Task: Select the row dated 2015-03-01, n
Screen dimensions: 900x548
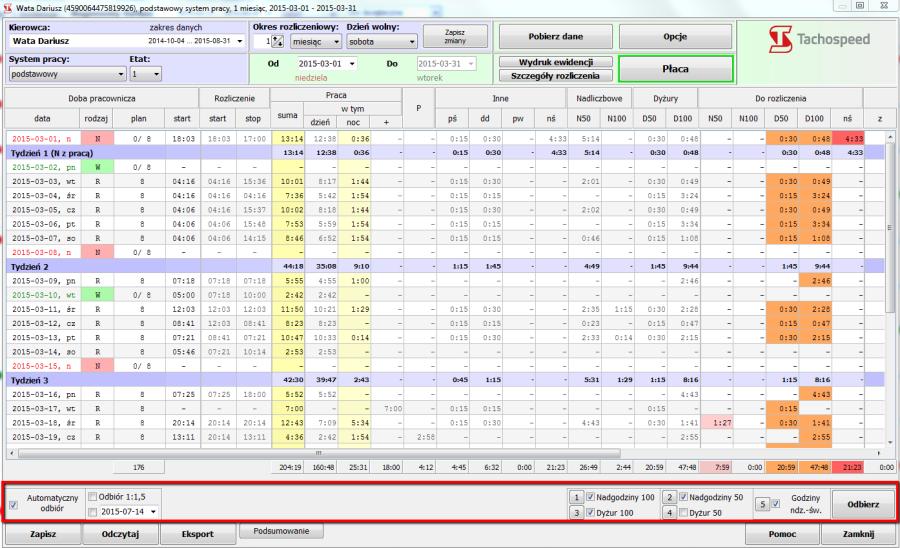Action: [x=445, y=138]
